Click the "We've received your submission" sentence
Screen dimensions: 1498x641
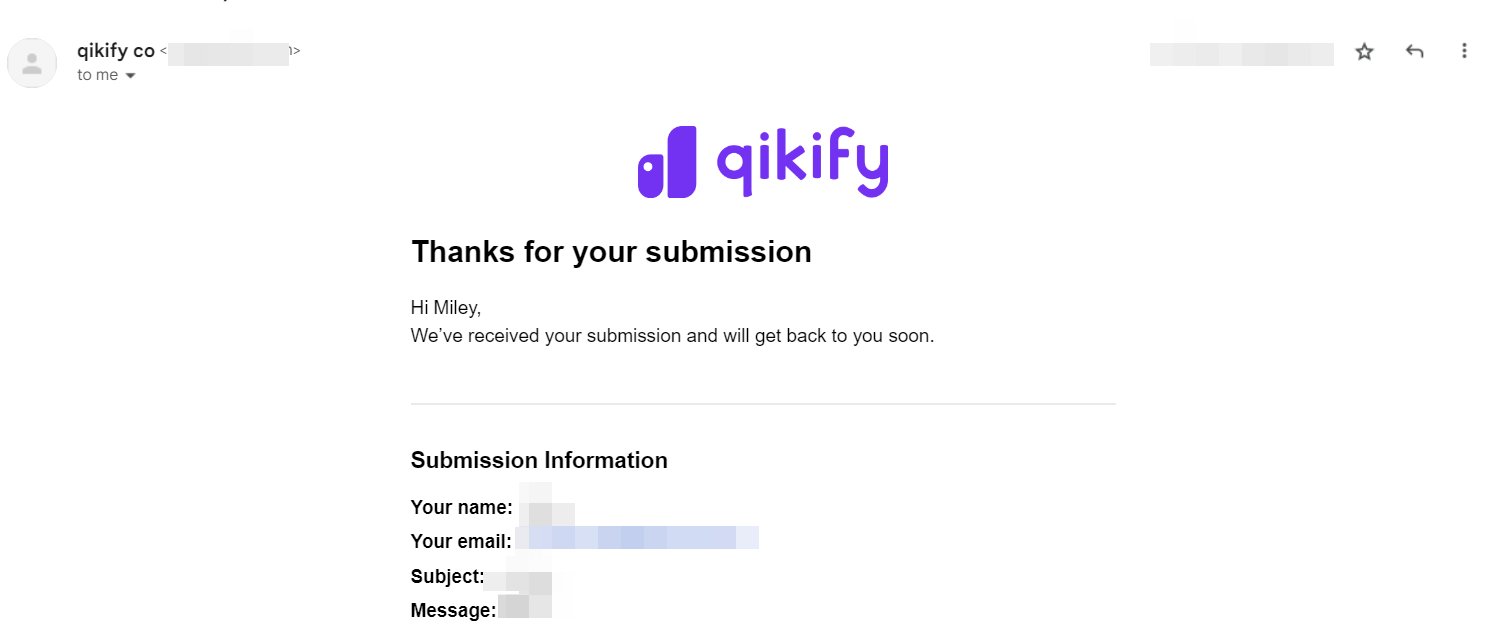tap(672, 336)
